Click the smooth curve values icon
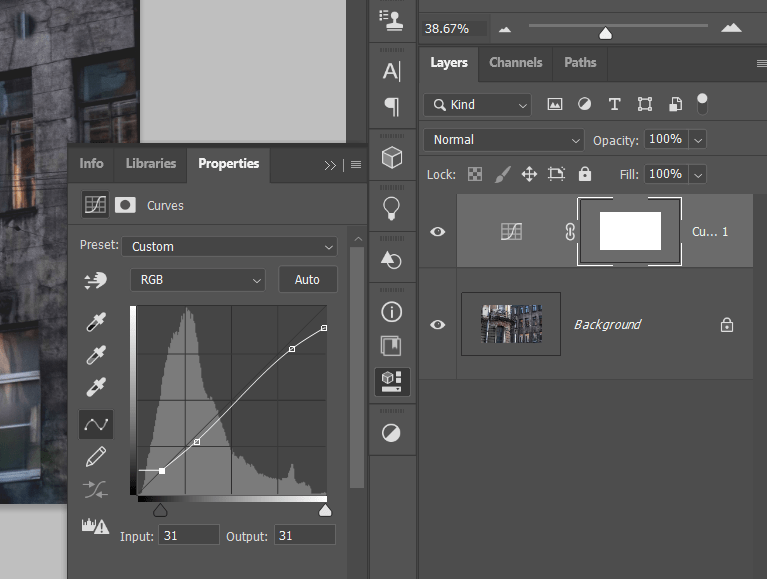 (96, 489)
